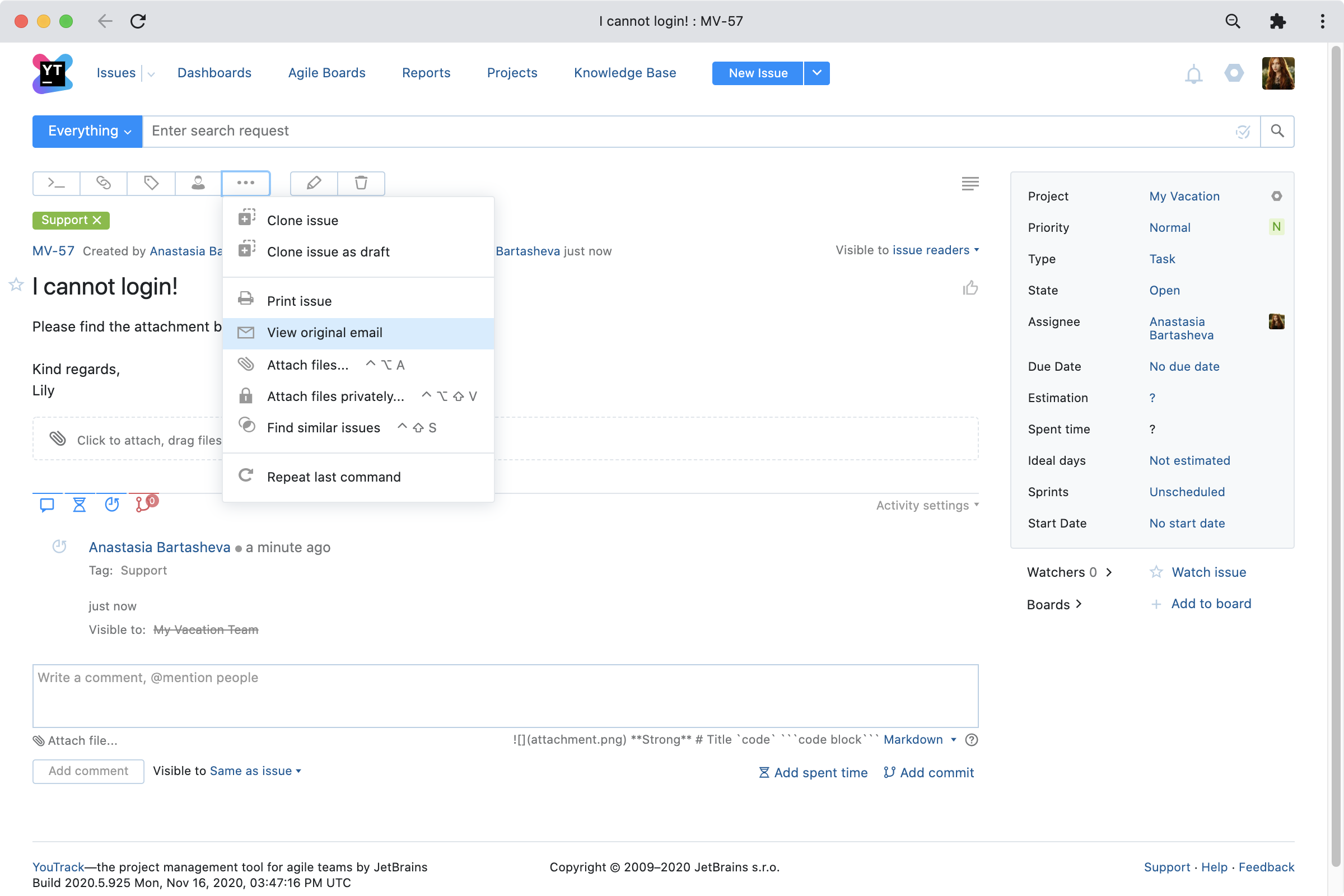
Task: Remove the green Support tag
Action: click(97, 220)
